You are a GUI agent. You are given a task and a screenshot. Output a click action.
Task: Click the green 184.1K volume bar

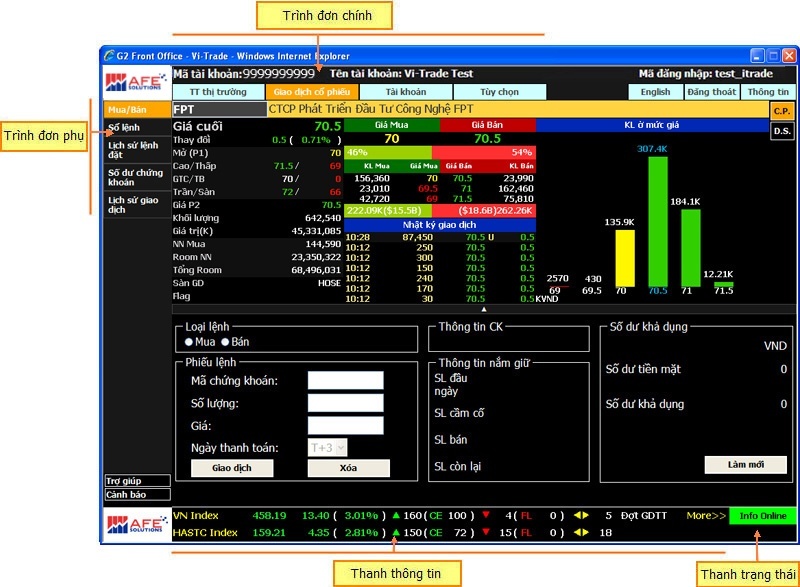pyautogui.click(x=691, y=248)
